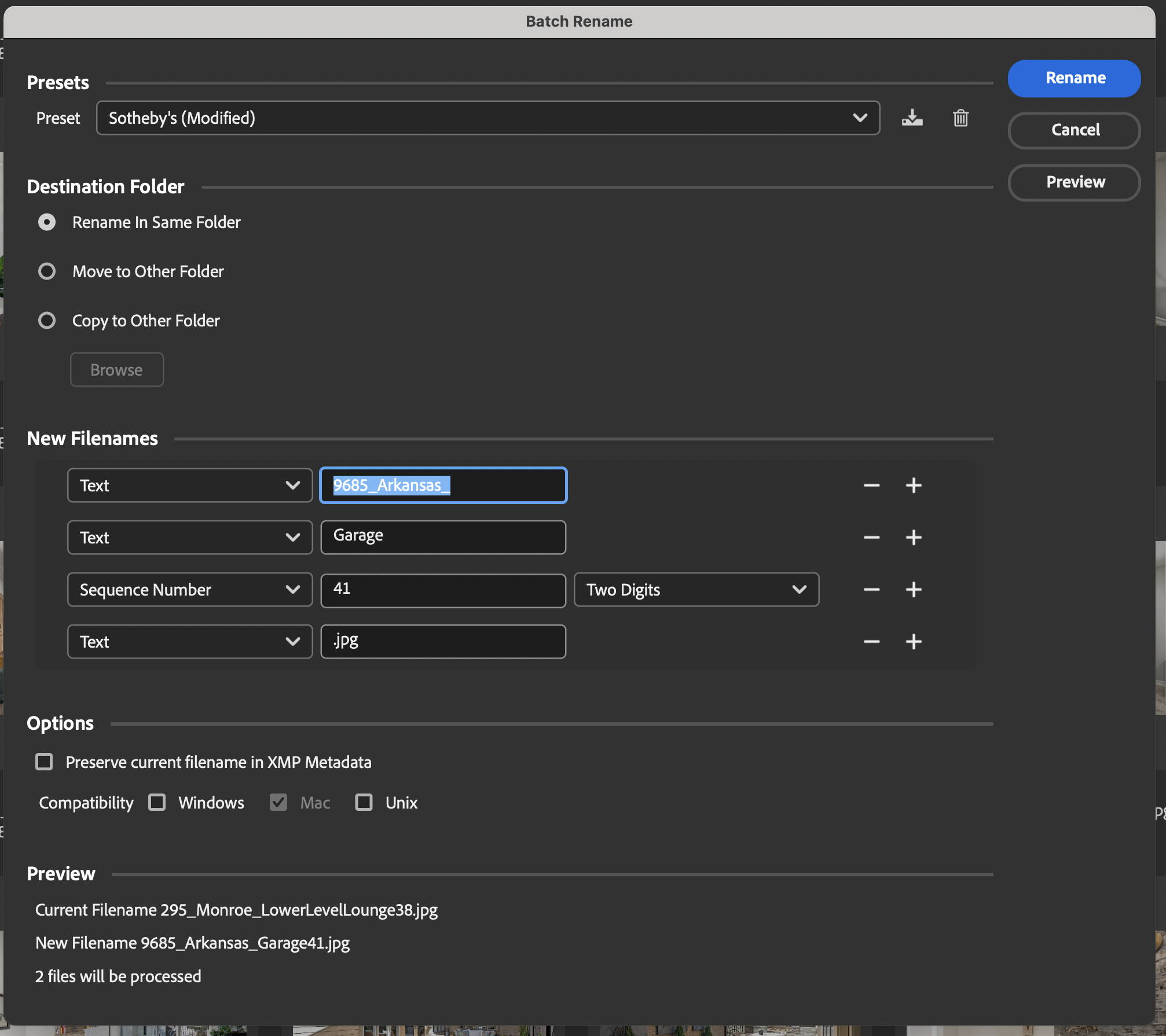The image size is (1166, 1036).
Task: Select Move to Other Folder option
Action: point(47,271)
